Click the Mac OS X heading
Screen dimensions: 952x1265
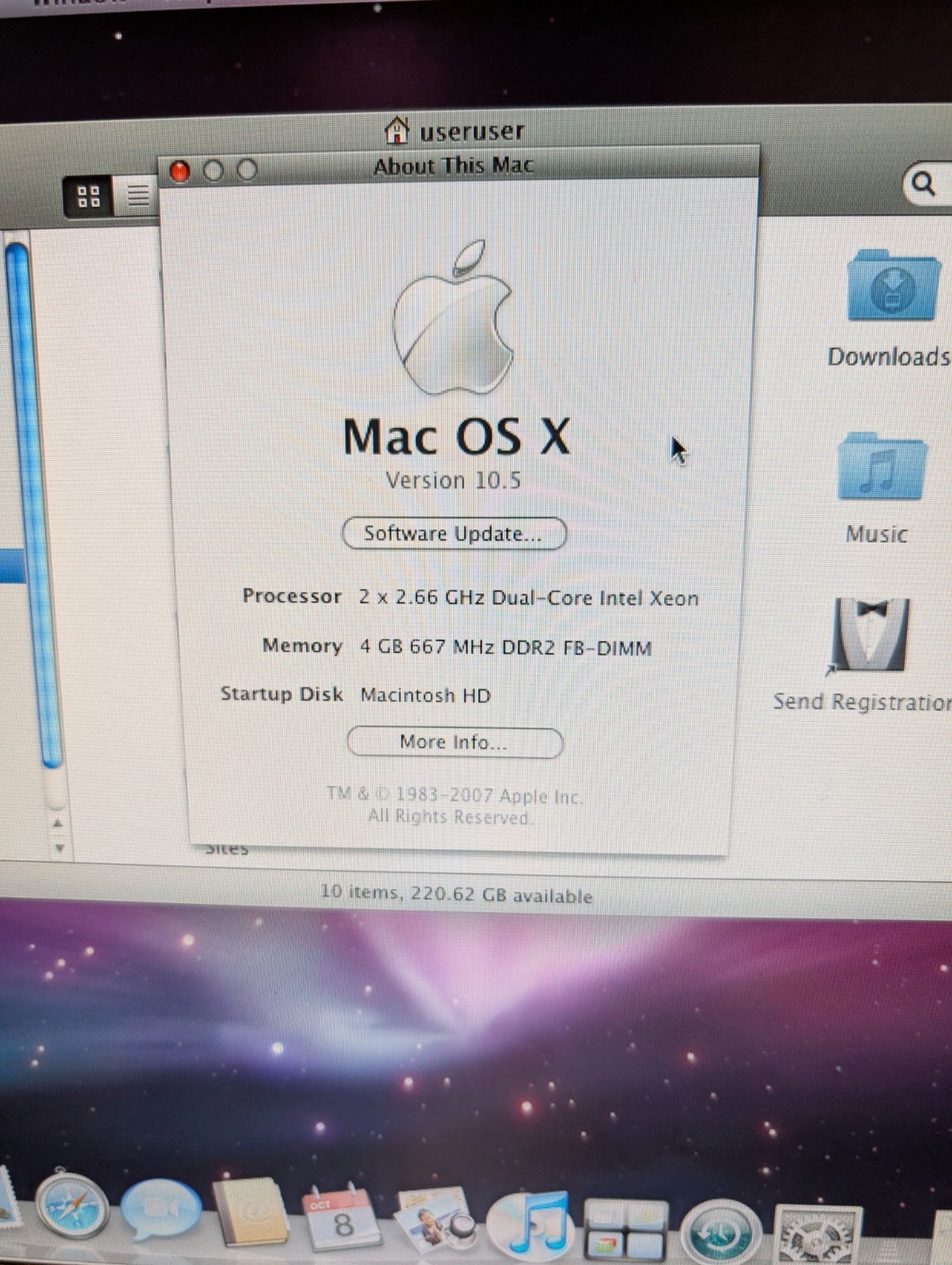click(x=456, y=436)
